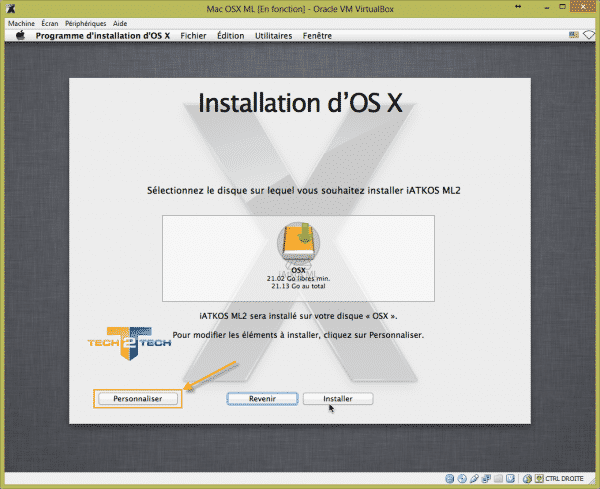
Task: Open the Écran menu
Action: 50,22
